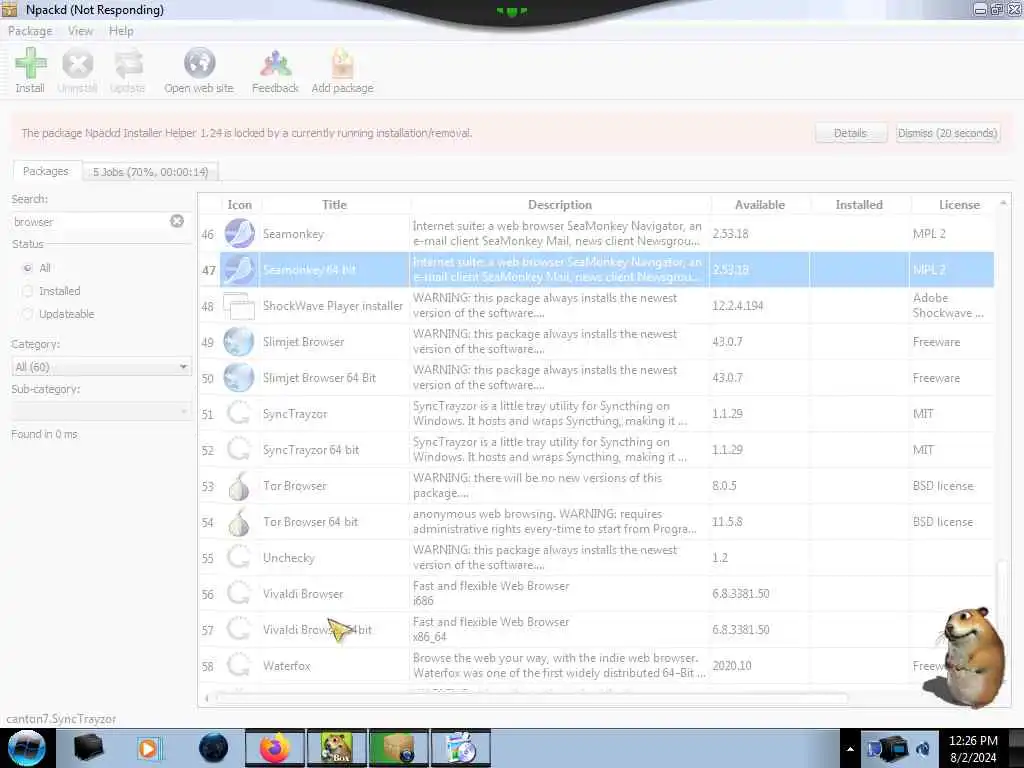This screenshot has height=768, width=1024.
Task: Show hidden system tray icons
Action: 850,749
